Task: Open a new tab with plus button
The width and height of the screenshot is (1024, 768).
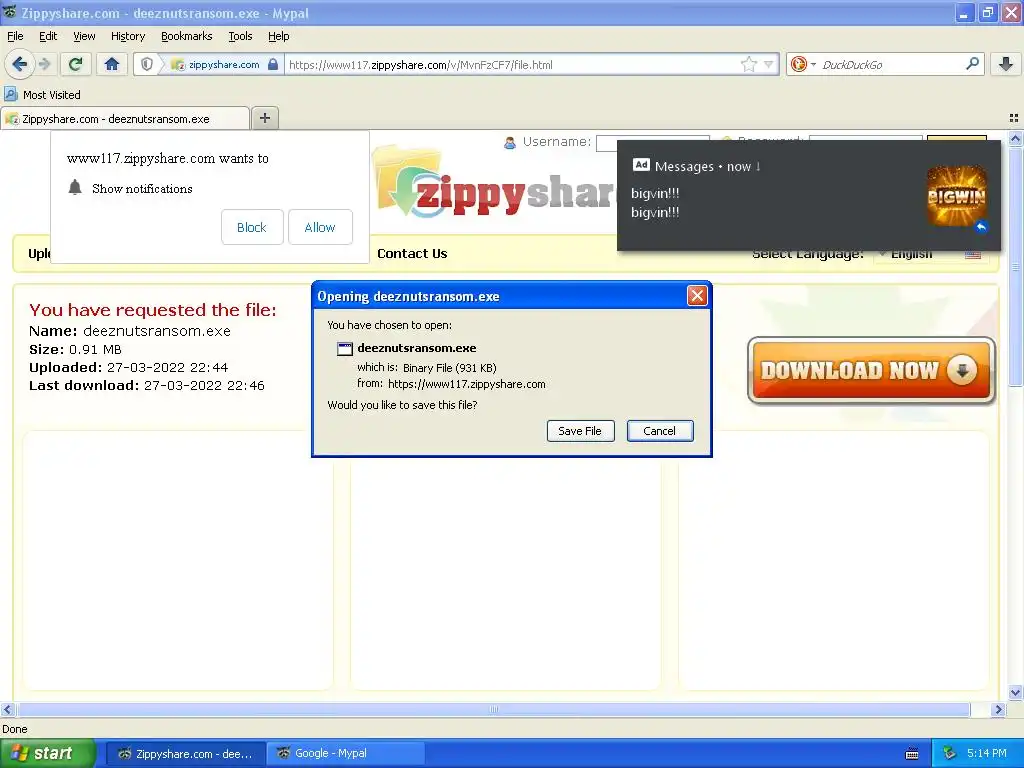Action: (264, 118)
